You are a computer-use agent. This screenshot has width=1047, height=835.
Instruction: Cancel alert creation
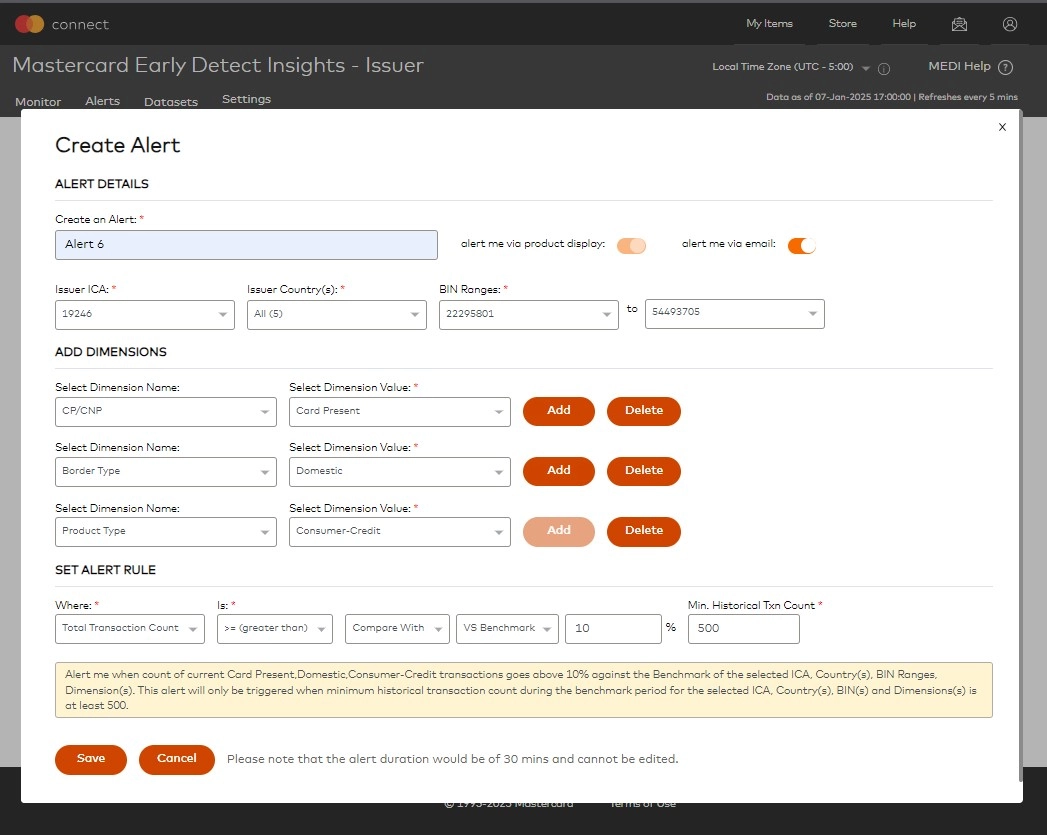[x=176, y=759]
